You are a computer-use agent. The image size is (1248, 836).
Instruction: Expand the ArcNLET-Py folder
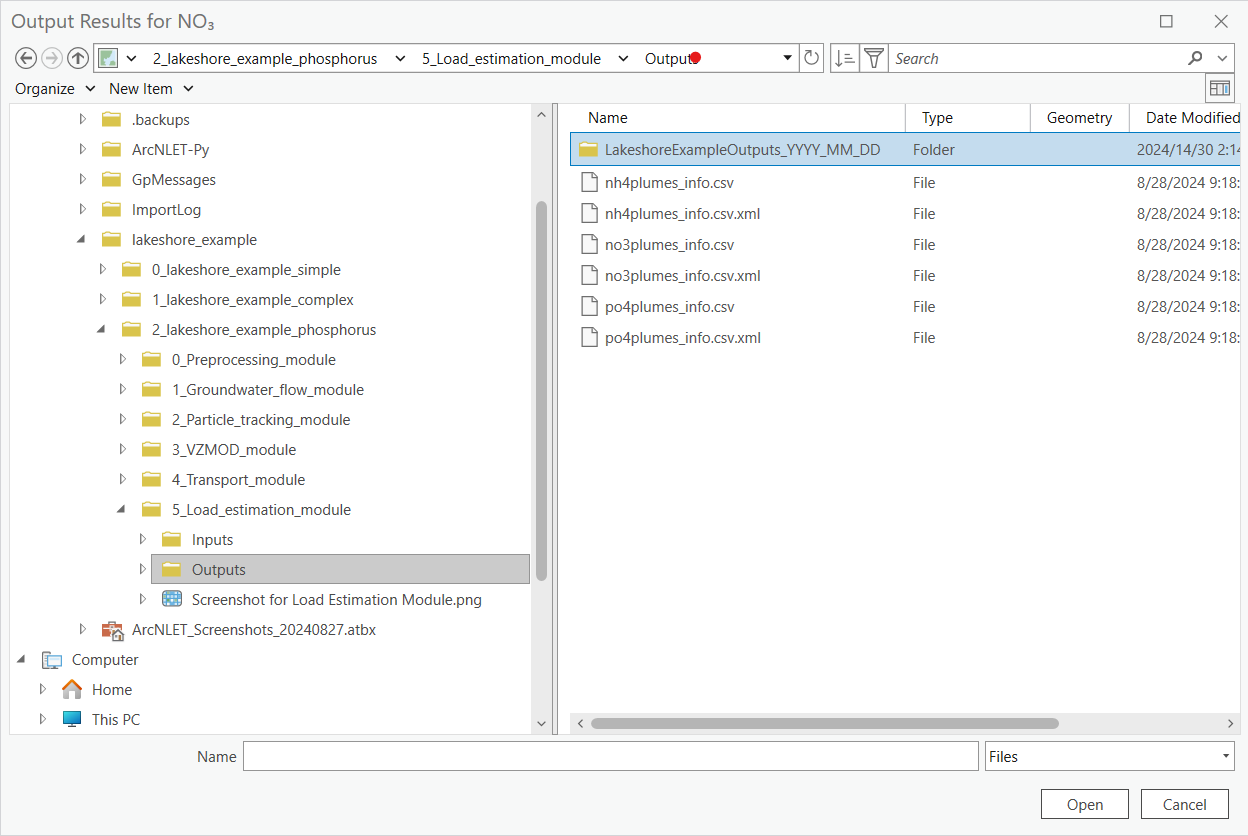[83, 150]
